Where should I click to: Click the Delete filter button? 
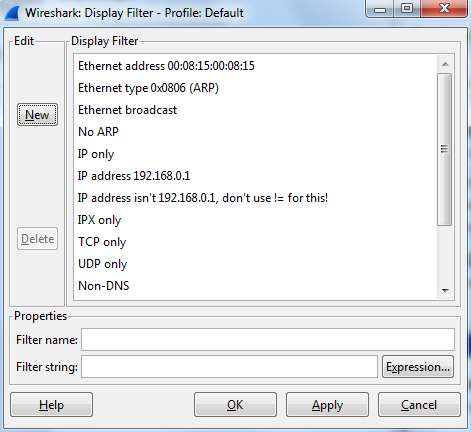tap(37, 239)
